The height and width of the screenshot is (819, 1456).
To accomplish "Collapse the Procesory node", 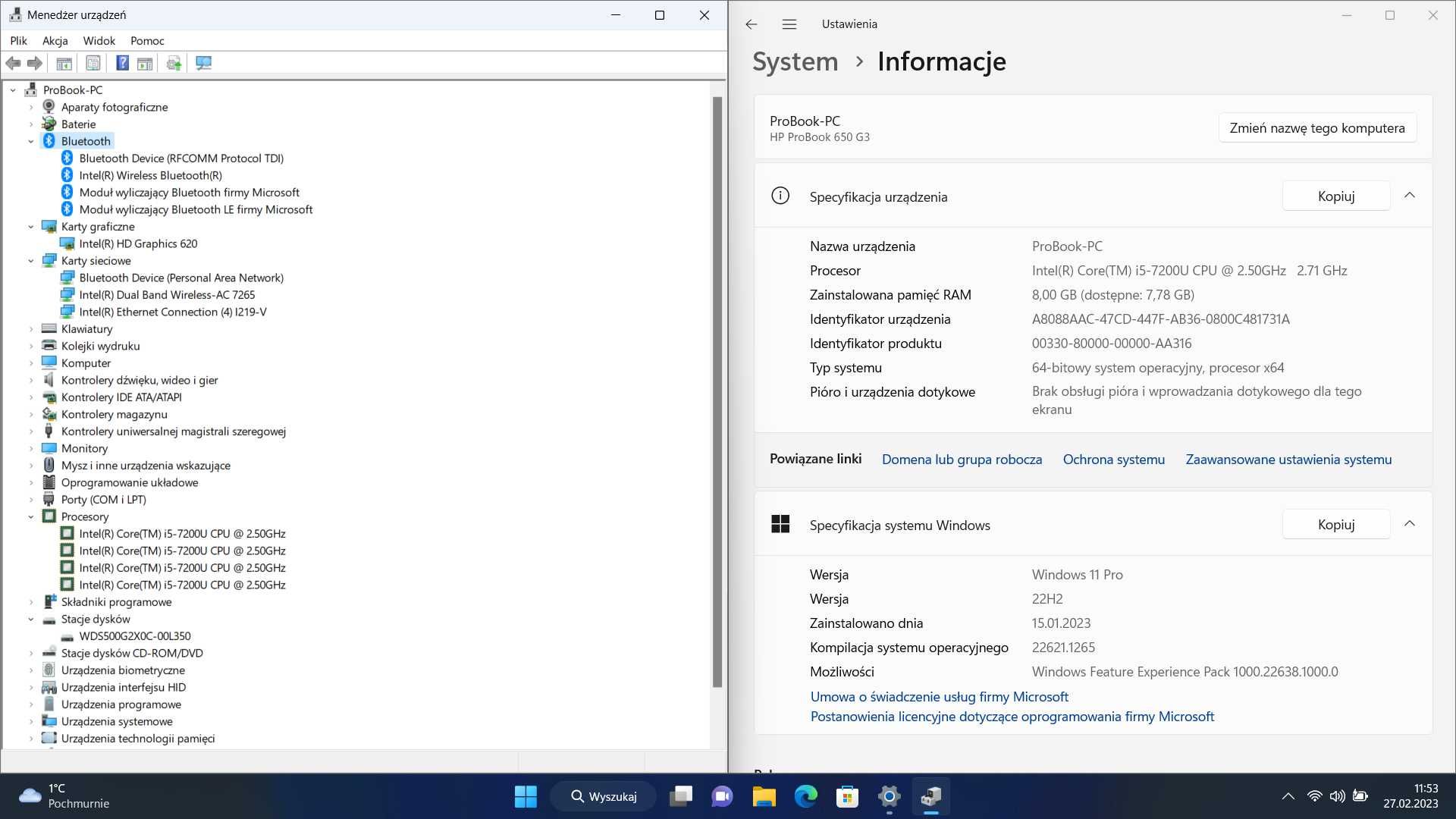I will [x=31, y=516].
